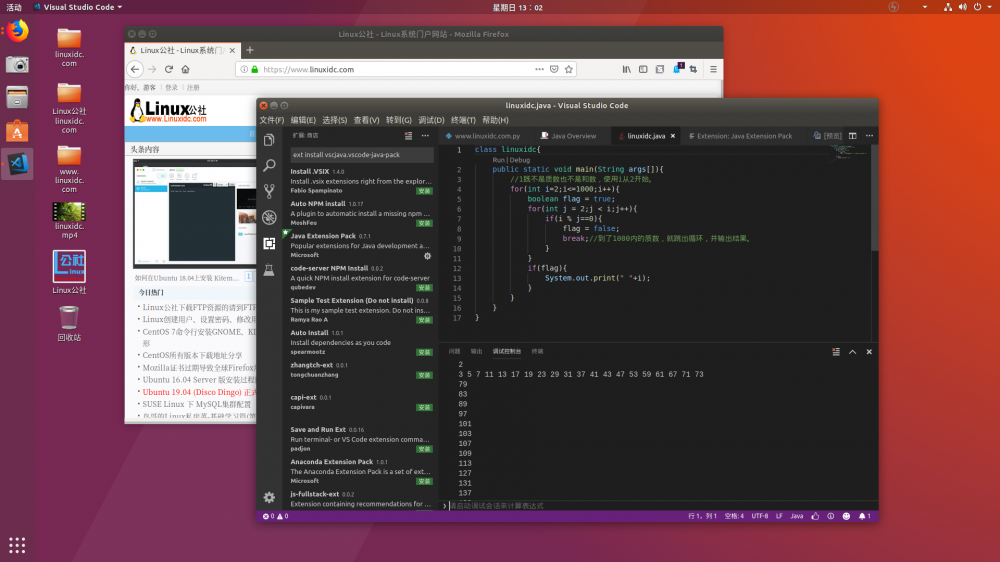Install the Auto NPM install extension

click(424, 223)
